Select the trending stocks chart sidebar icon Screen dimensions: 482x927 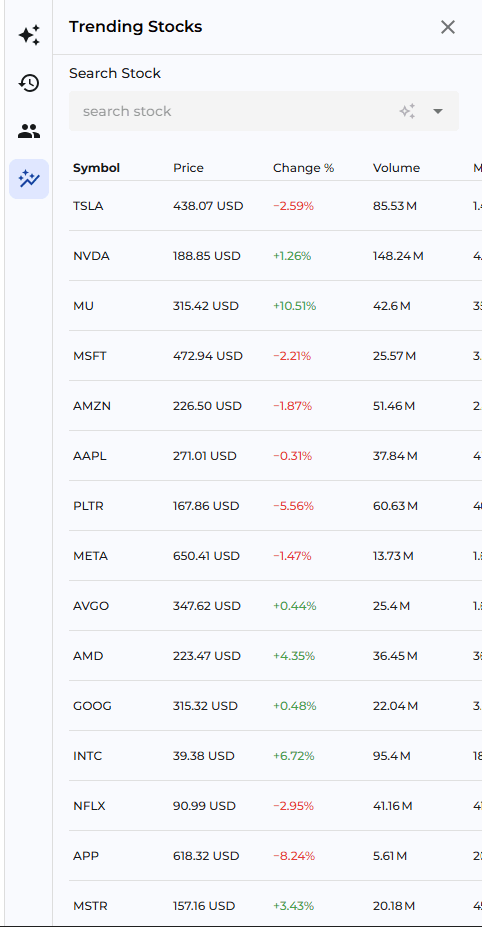pos(29,179)
